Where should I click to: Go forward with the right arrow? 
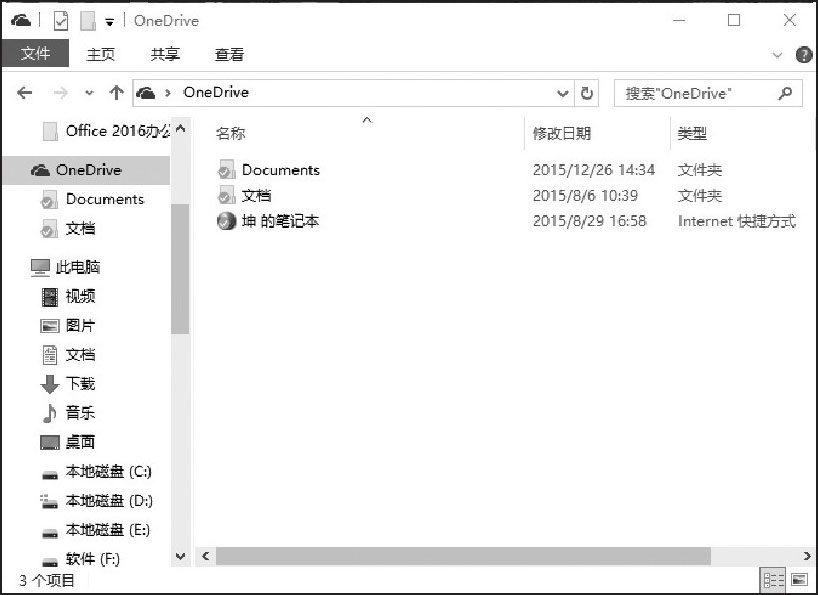[61, 93]
